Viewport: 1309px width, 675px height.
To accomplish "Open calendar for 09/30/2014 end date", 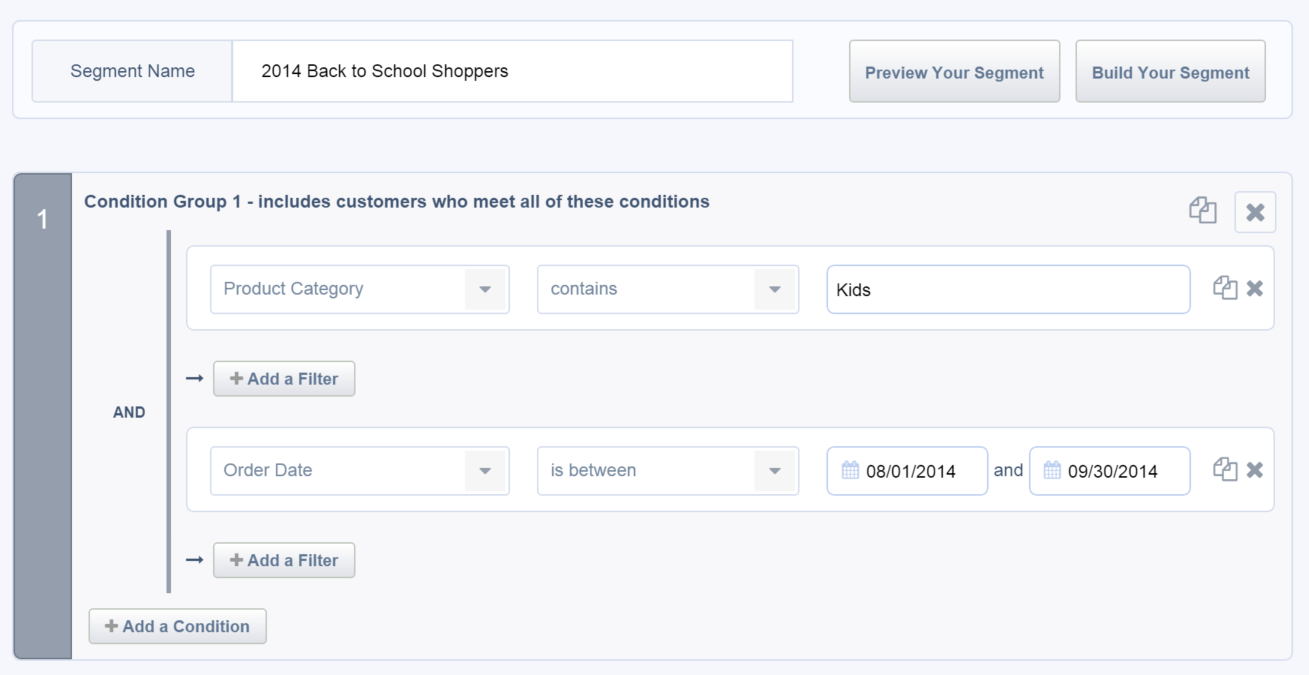I will point(1052,470).
